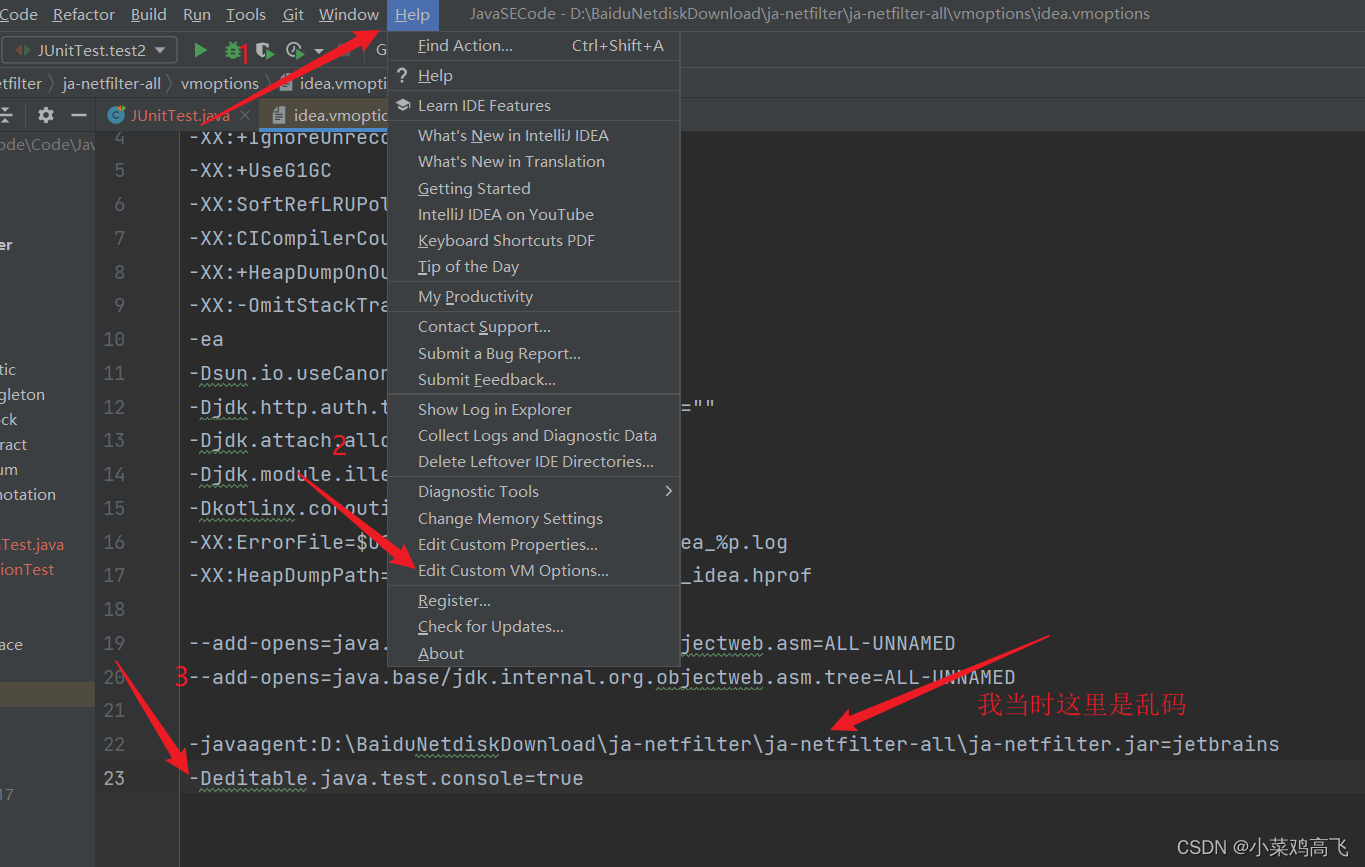Run JUnitTest.test2 with Coverage shield icon

(263, 49)
